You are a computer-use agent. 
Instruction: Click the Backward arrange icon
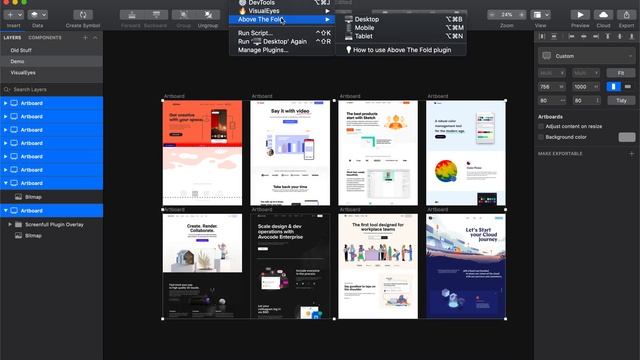[156, 15]
